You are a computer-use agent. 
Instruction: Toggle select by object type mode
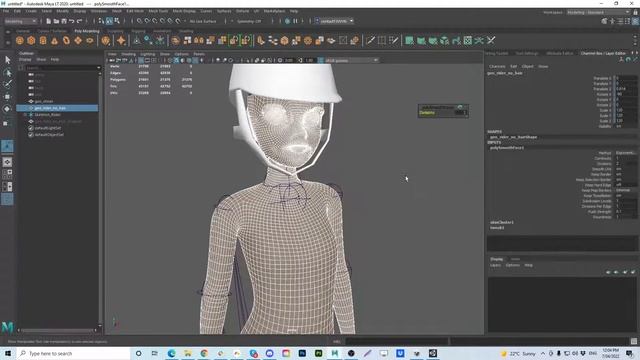(x=109, y=21)
